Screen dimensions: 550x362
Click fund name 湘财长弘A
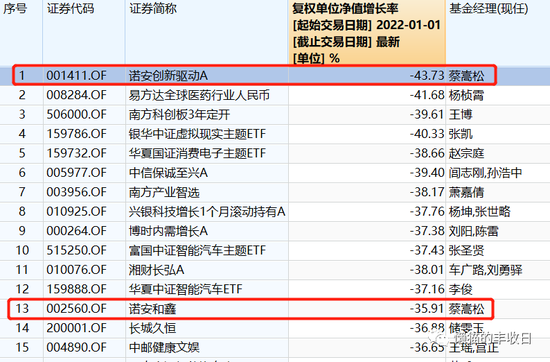156,270
